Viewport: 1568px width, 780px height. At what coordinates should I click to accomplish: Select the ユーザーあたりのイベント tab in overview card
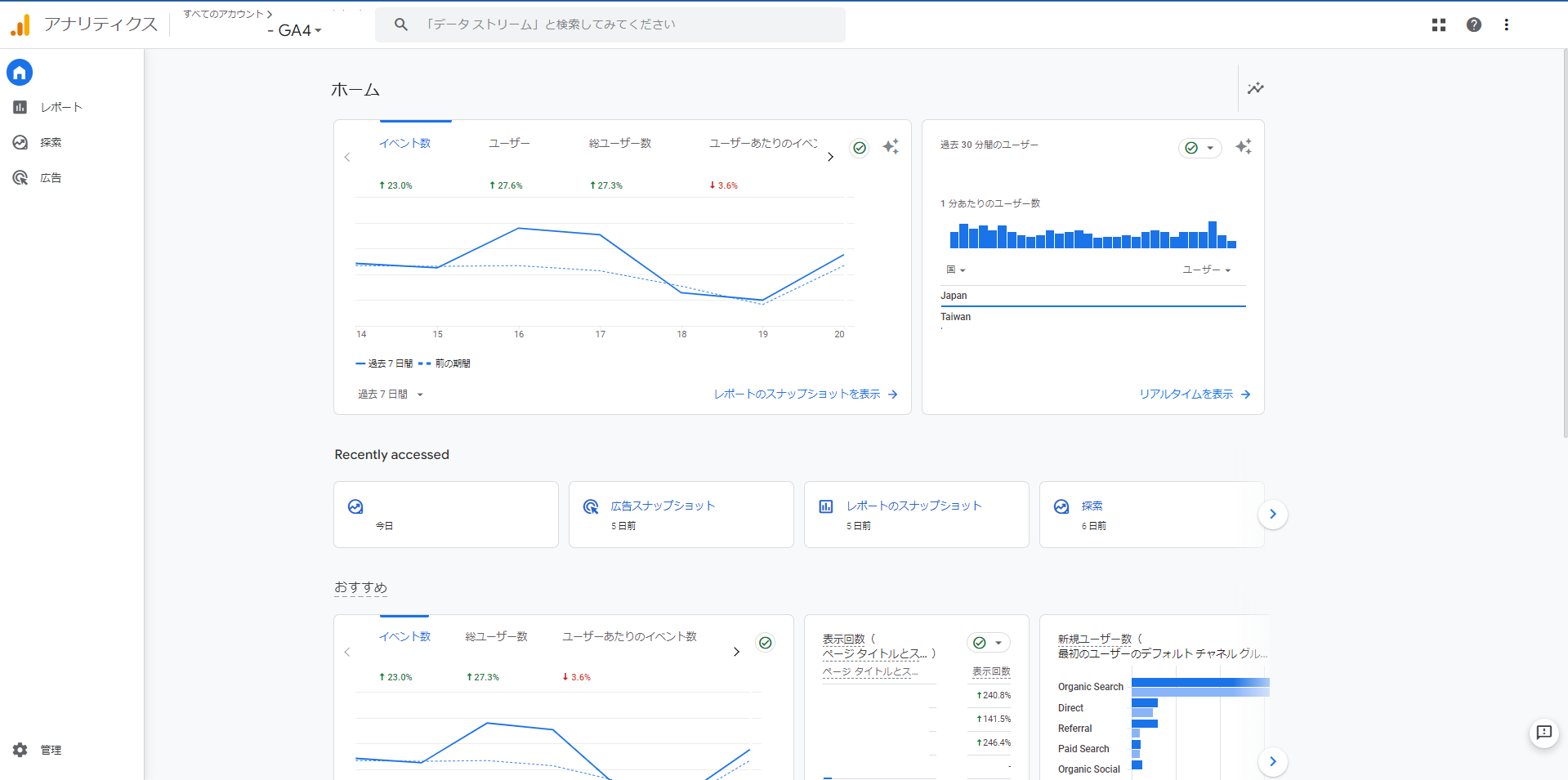coord(762,143)
